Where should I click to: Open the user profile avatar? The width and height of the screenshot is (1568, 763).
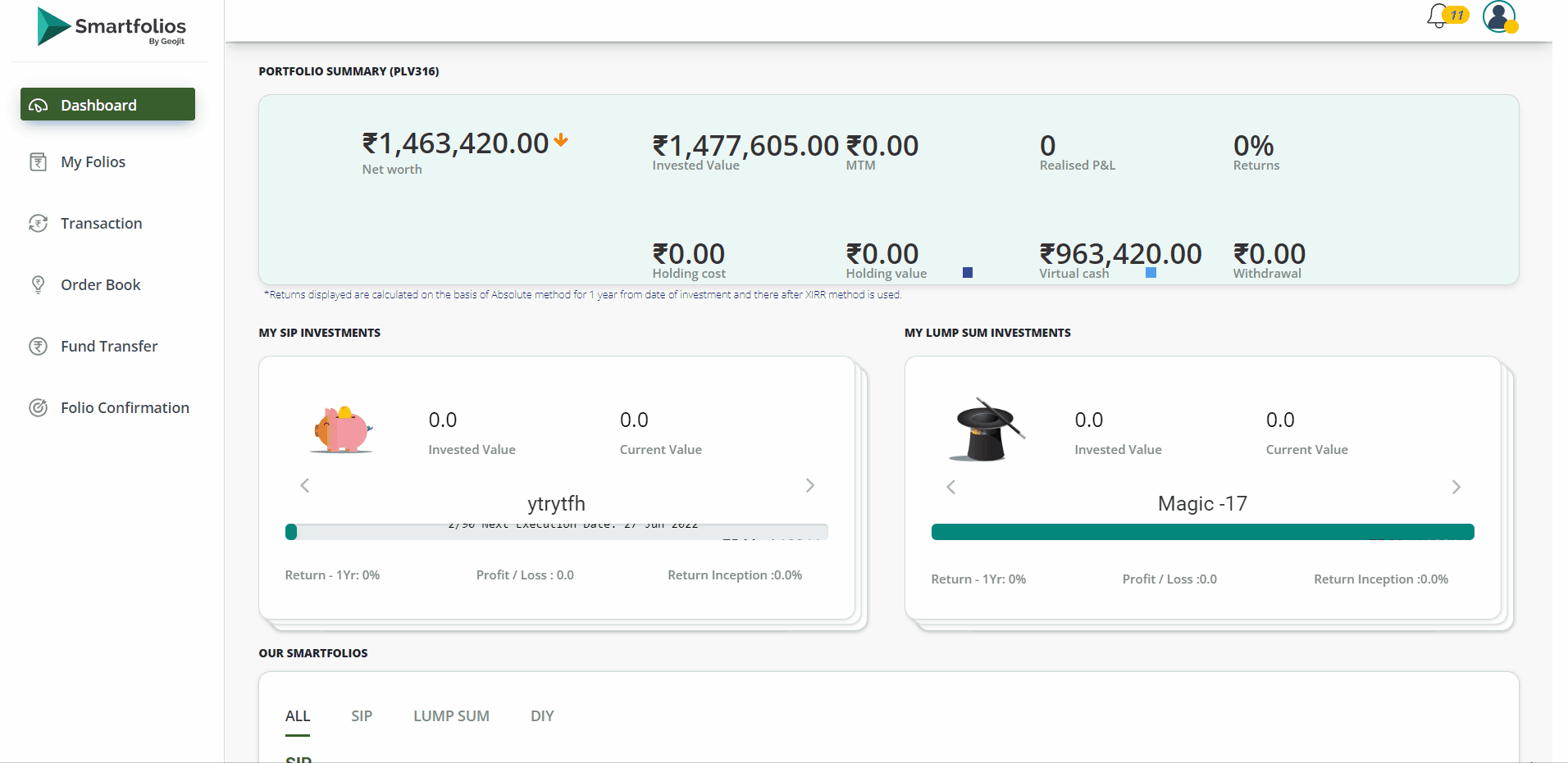pos(1499,16)
